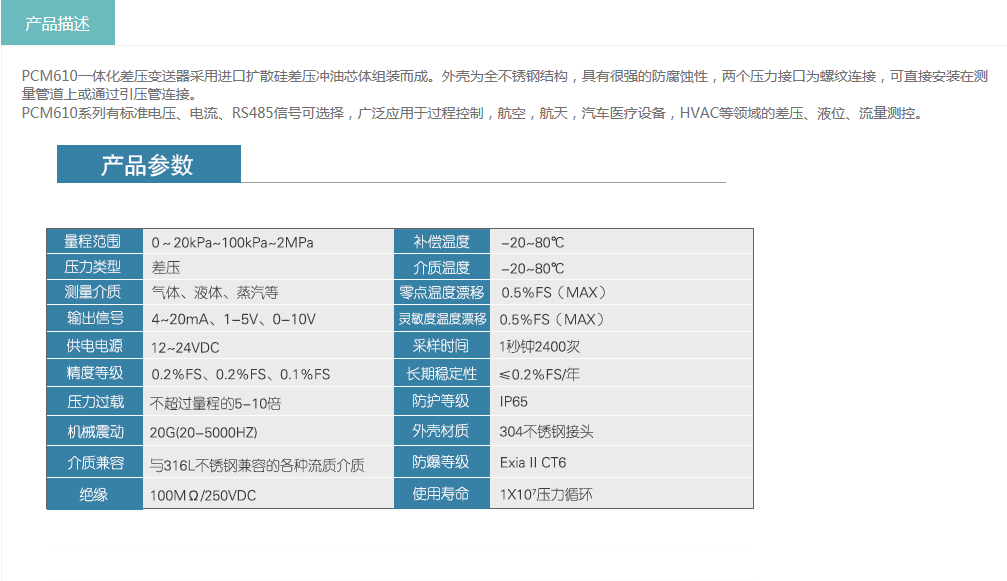
Task: Click the description paragraph starting with PCM610一体化差压变送器
Action: click(505, 85)
